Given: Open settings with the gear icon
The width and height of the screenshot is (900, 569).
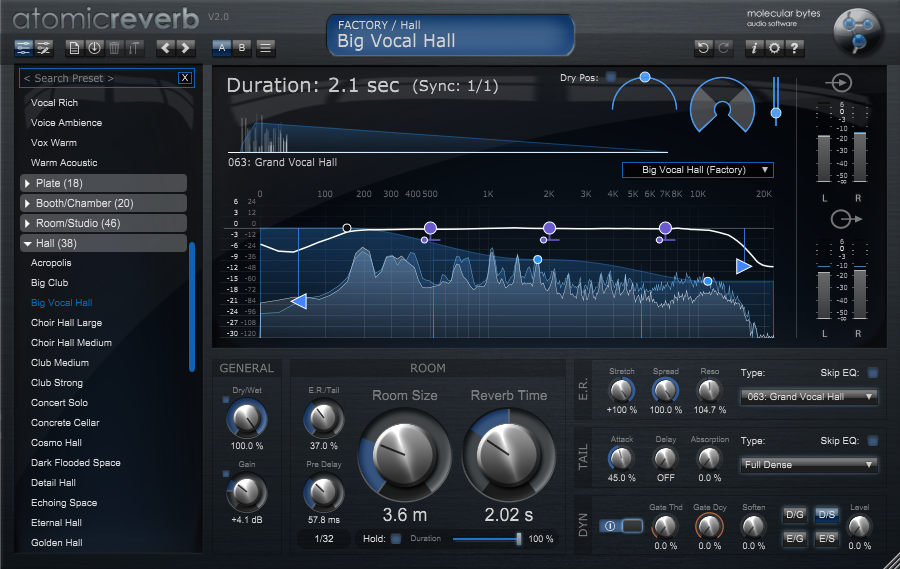Looking at the screenshot, I should point(775,47).
